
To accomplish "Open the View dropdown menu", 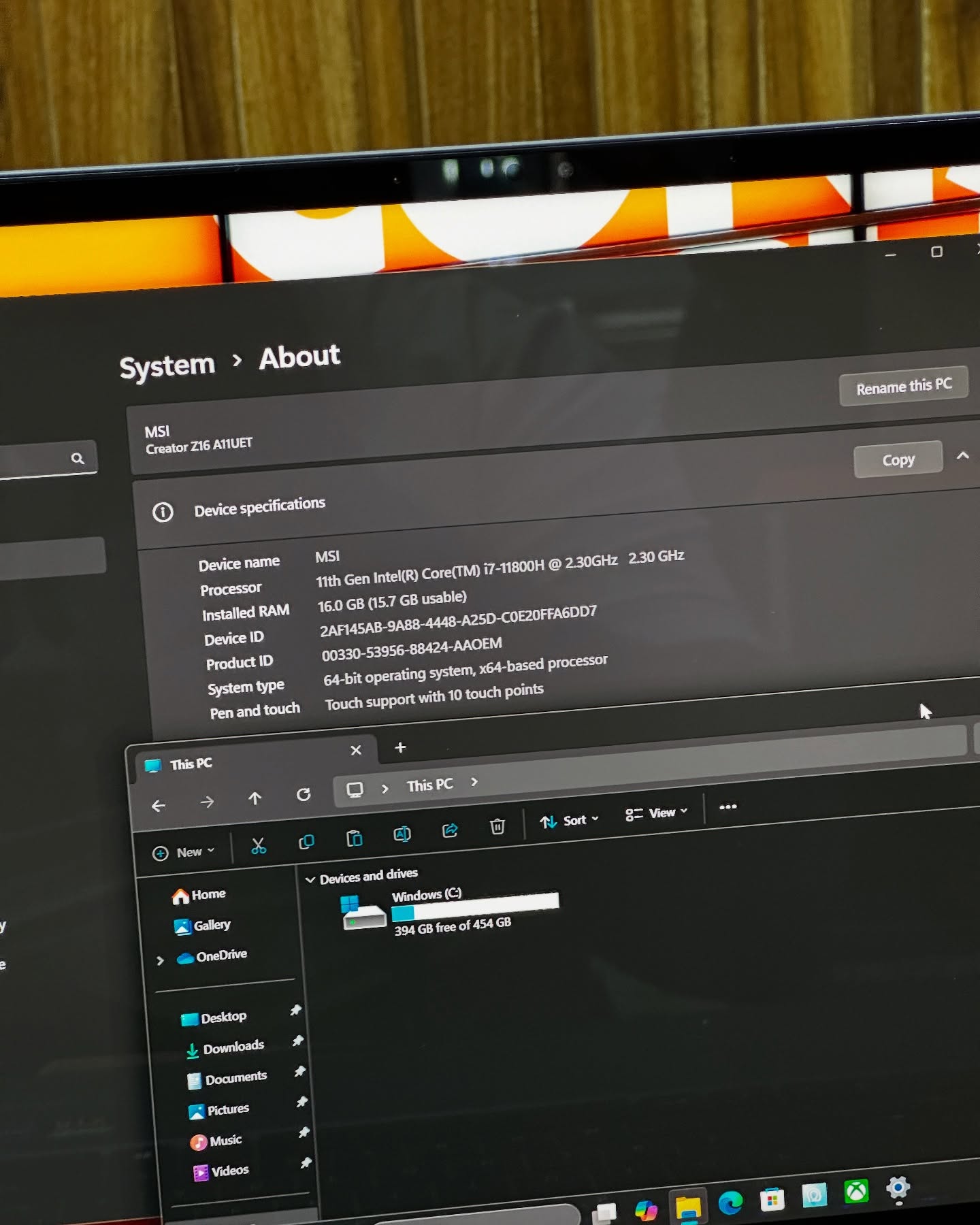I will pos(657,813).
